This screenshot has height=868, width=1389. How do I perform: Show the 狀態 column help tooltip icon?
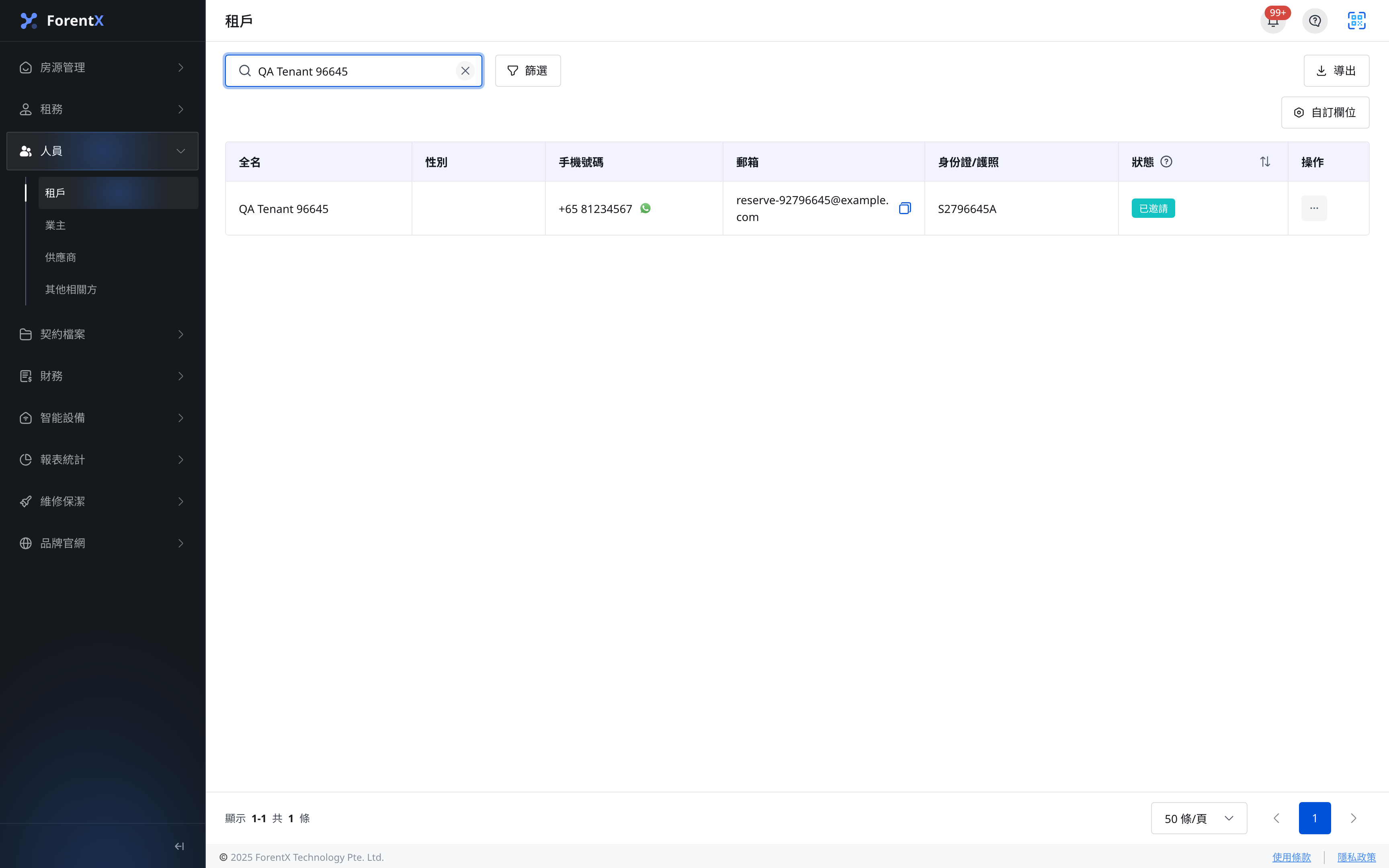tap(1166, 162)
